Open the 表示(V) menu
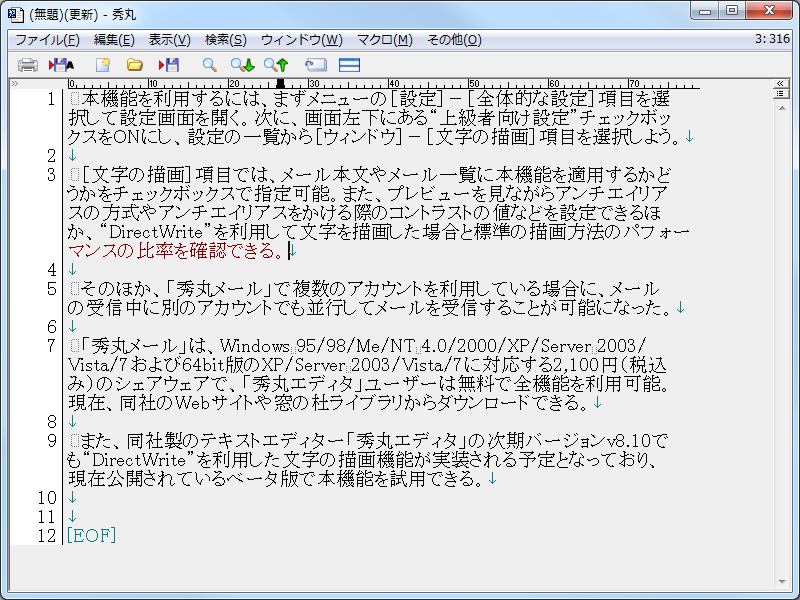The image size is (800, 600). click(x=169, y=40)
